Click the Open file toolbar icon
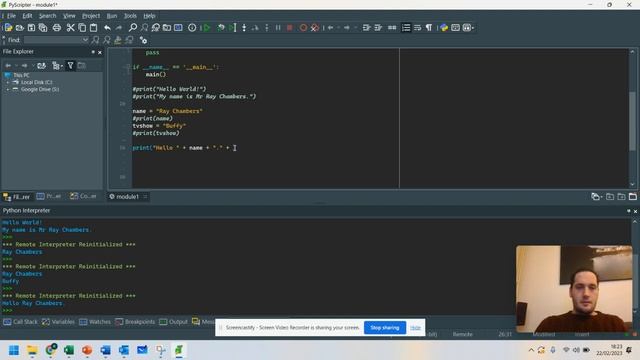Viewport: 640px width, 360px height. (x=20, y=28)
